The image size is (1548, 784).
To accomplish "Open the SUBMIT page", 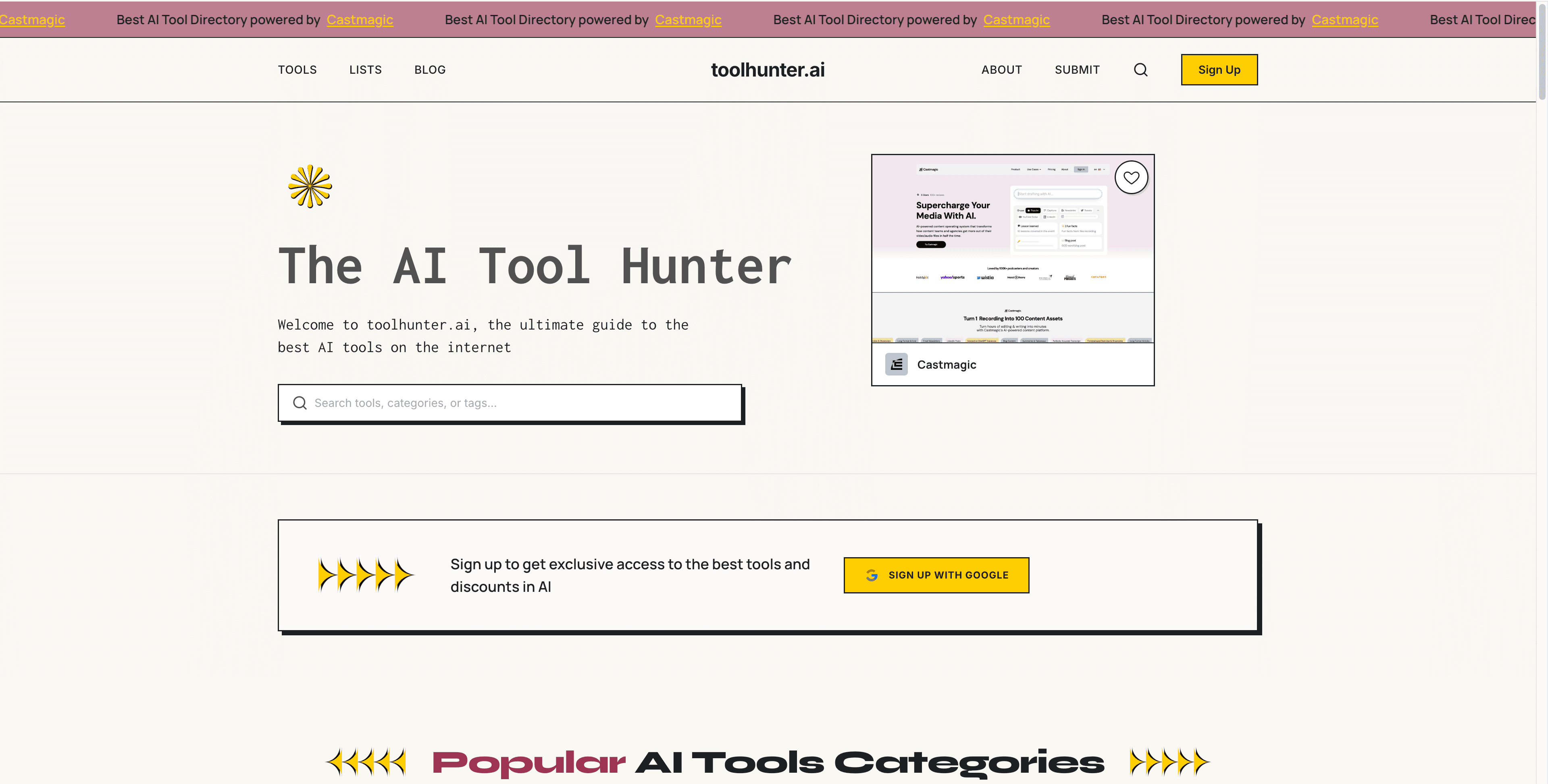I will coord(1077,70).
